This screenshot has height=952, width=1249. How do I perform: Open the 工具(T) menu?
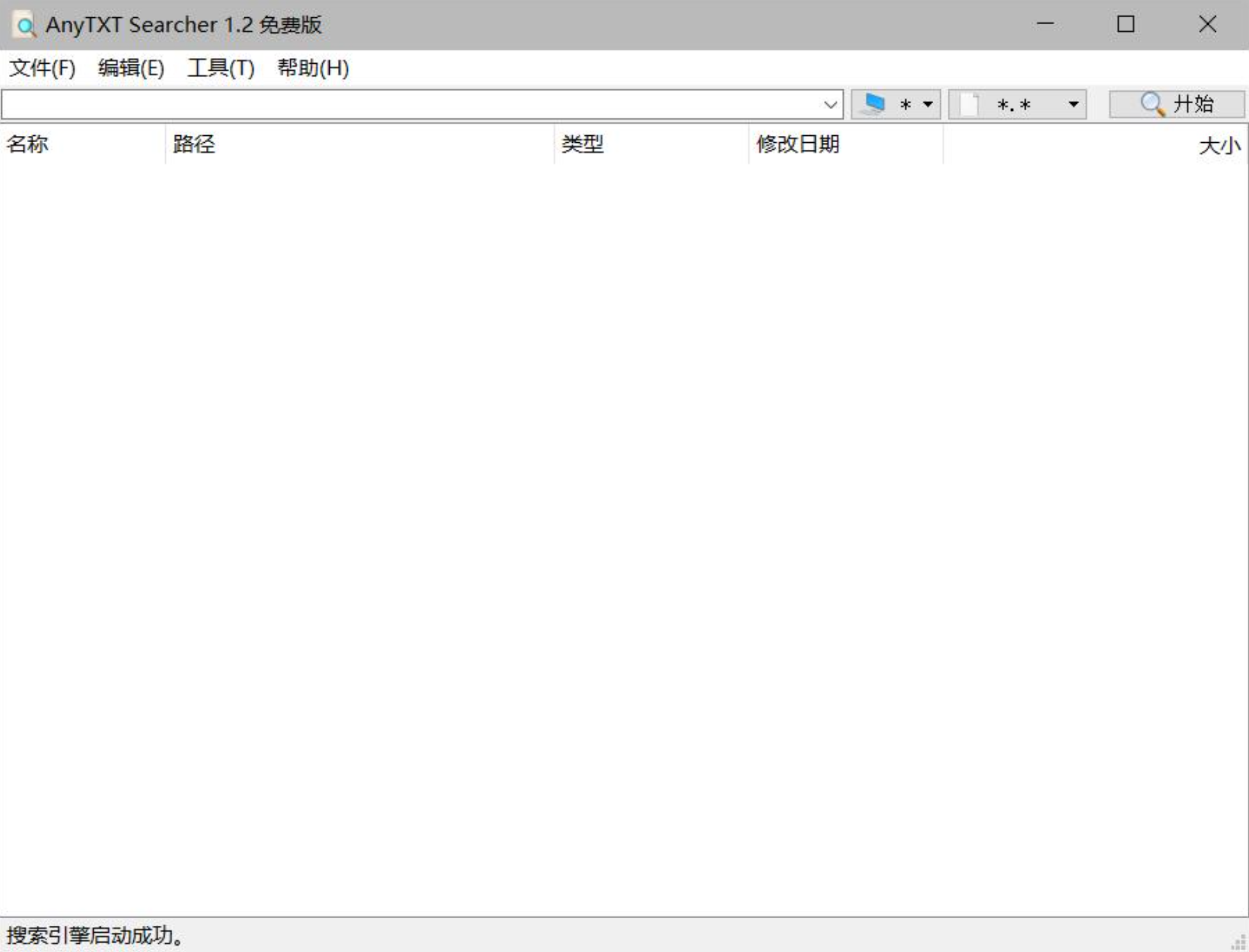pyautogui.click(x=221, y=68)
